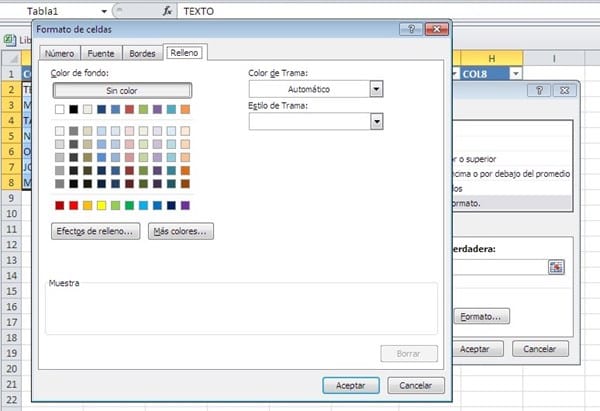Viewport: 600px width, 411px height.
Task: Select row 22 header
Action: (x=11, y=400)
